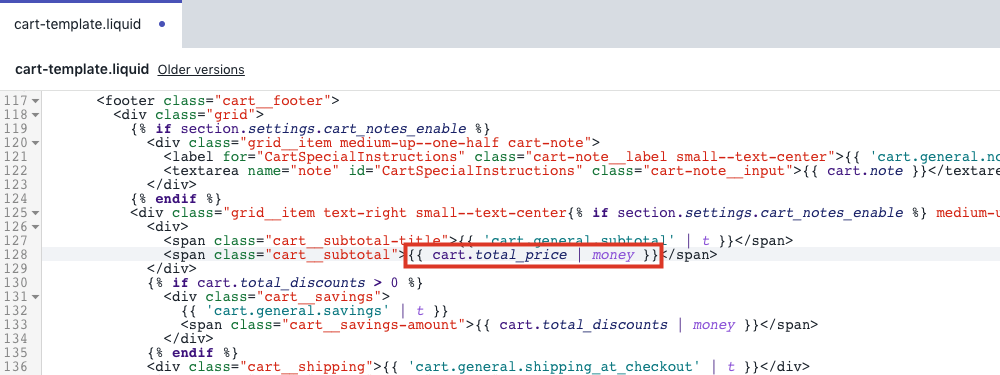Click line number 119 in gutter

point(15,129)
